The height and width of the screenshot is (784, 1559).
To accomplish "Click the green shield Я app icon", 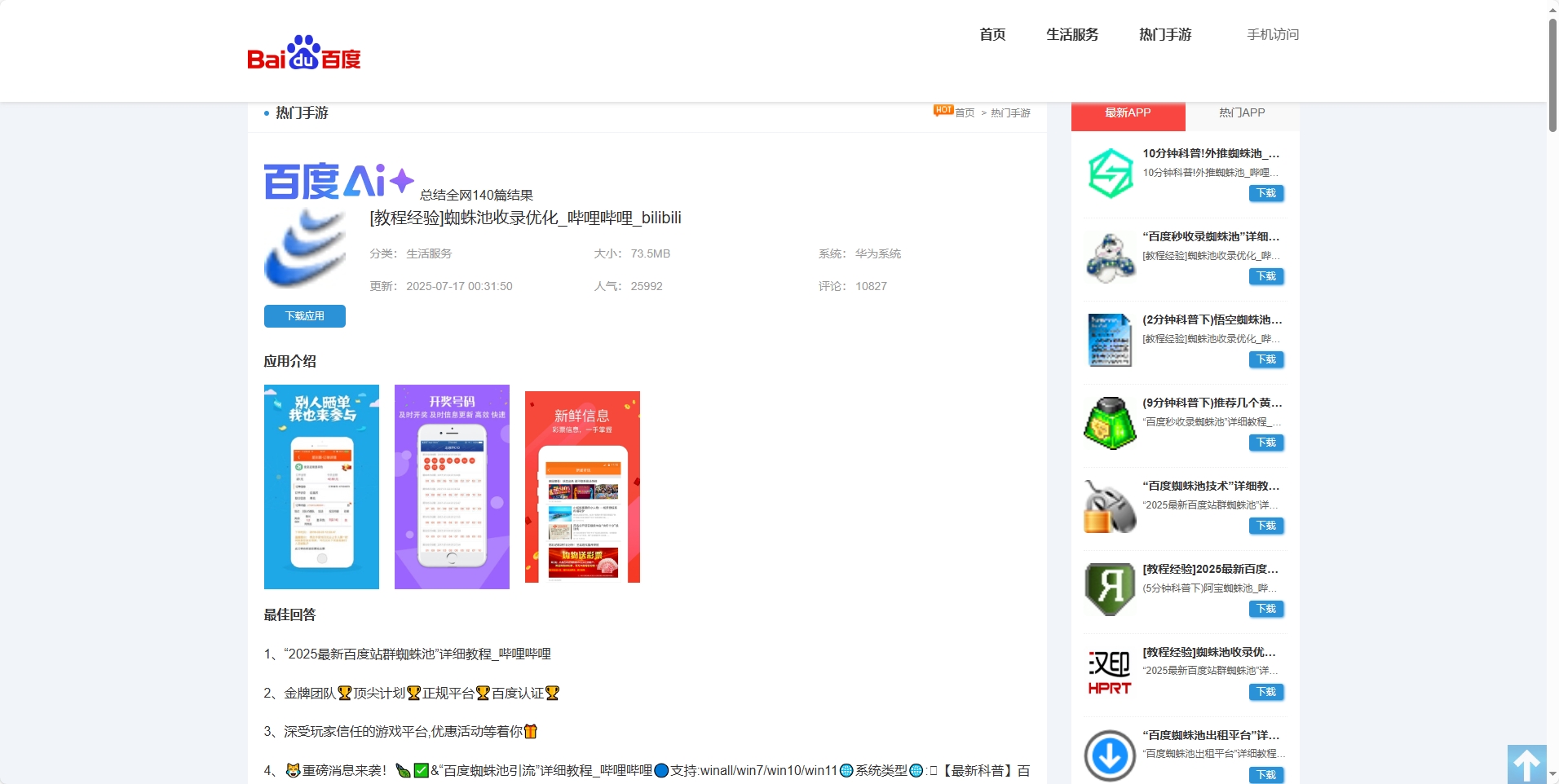I will tap(1110, 588).
